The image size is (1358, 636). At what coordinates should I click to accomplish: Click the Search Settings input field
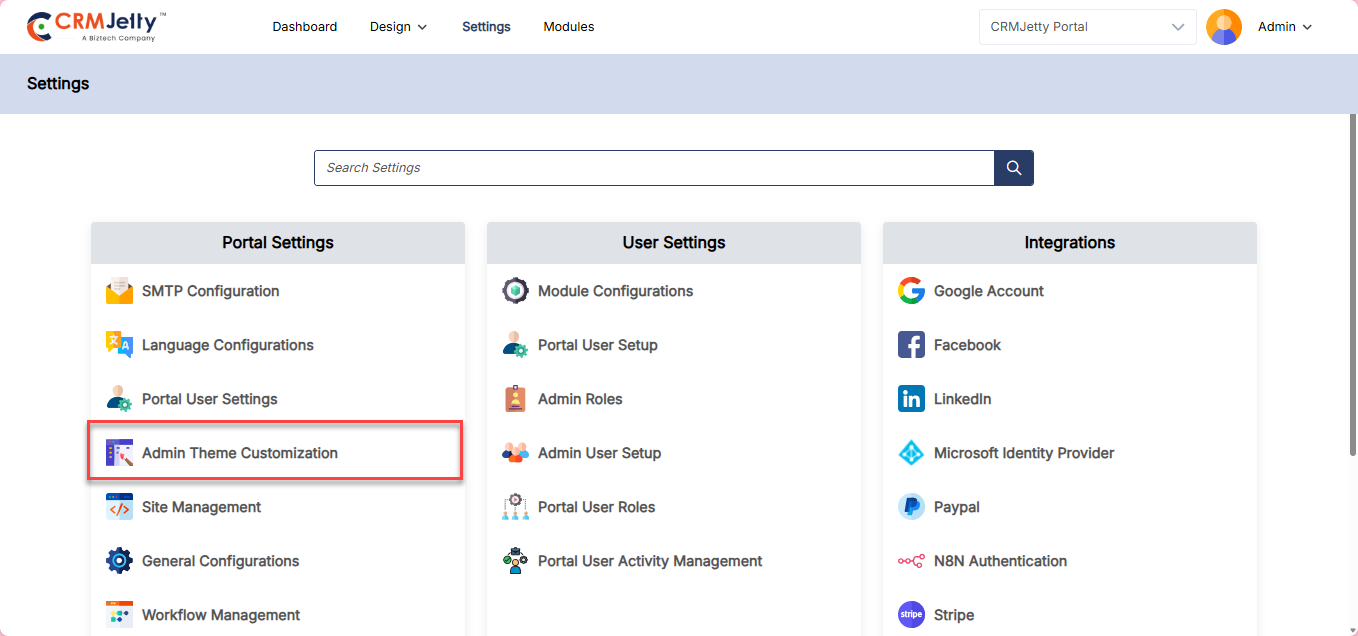coord(653,168)
